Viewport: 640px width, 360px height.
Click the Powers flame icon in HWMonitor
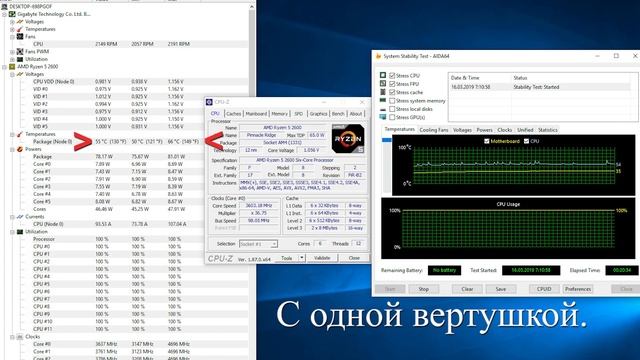(x=20, y=149)
